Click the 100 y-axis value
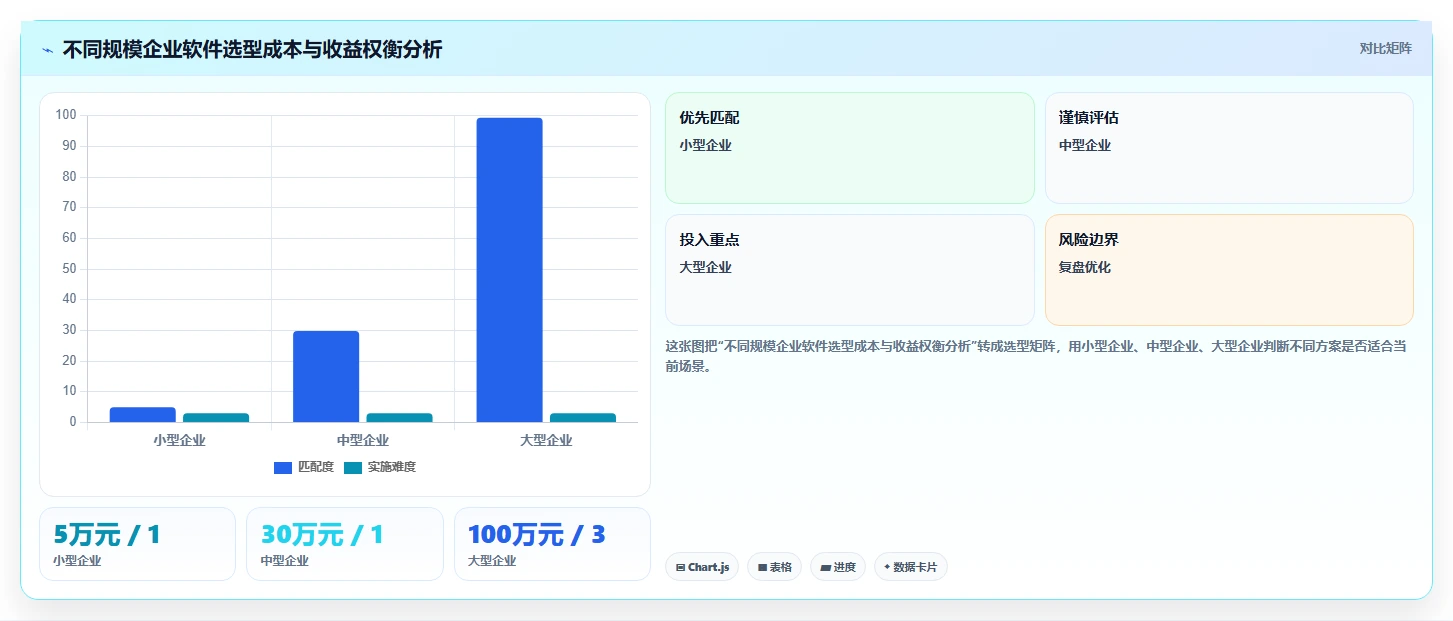The image size is (1453, 621). pos(66,115)
